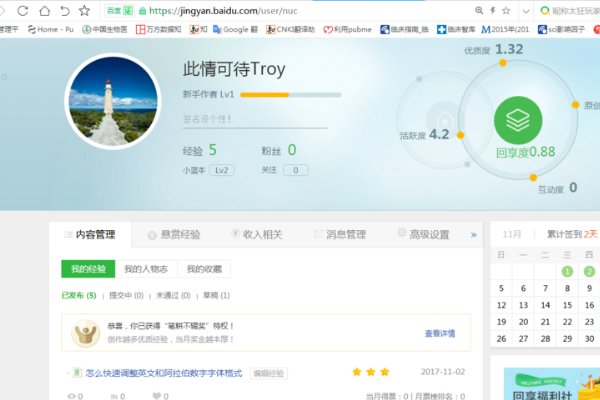This screenshot has height=400, width=600.
Task: Click the 互动度 orange dot
Action: coord(533,178)
